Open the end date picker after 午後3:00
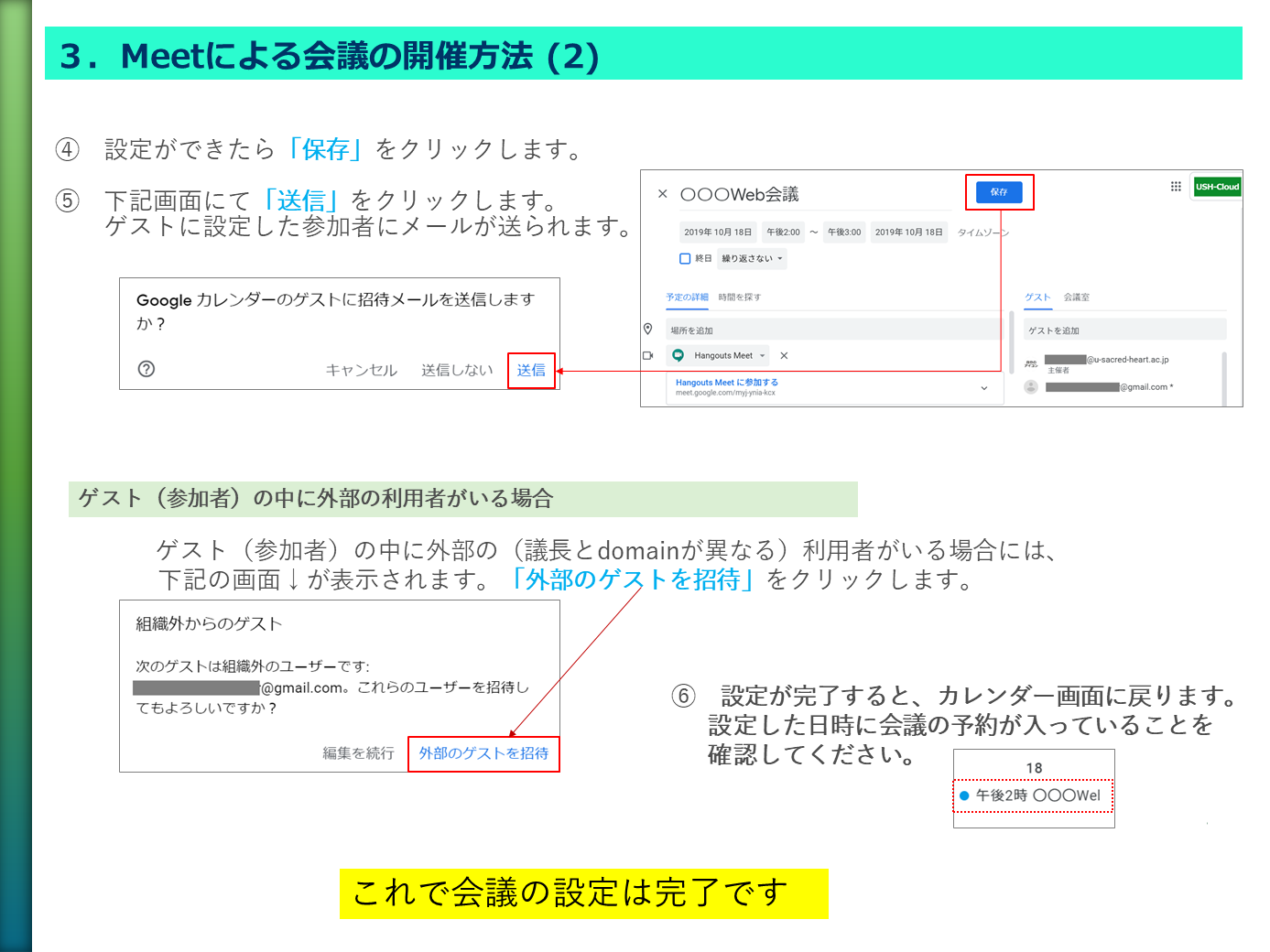Screen dimensions: 1270x952 point(908,233)
